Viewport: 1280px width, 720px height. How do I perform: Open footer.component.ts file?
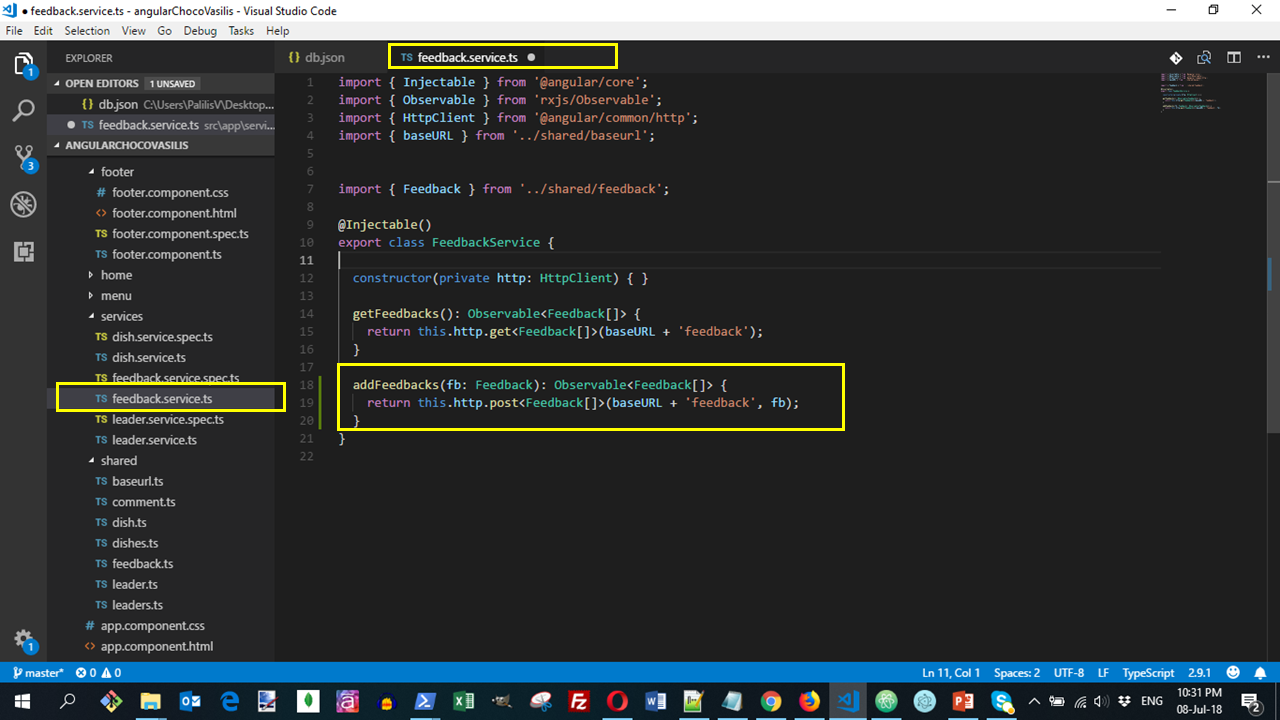click(x=167, y=255)
